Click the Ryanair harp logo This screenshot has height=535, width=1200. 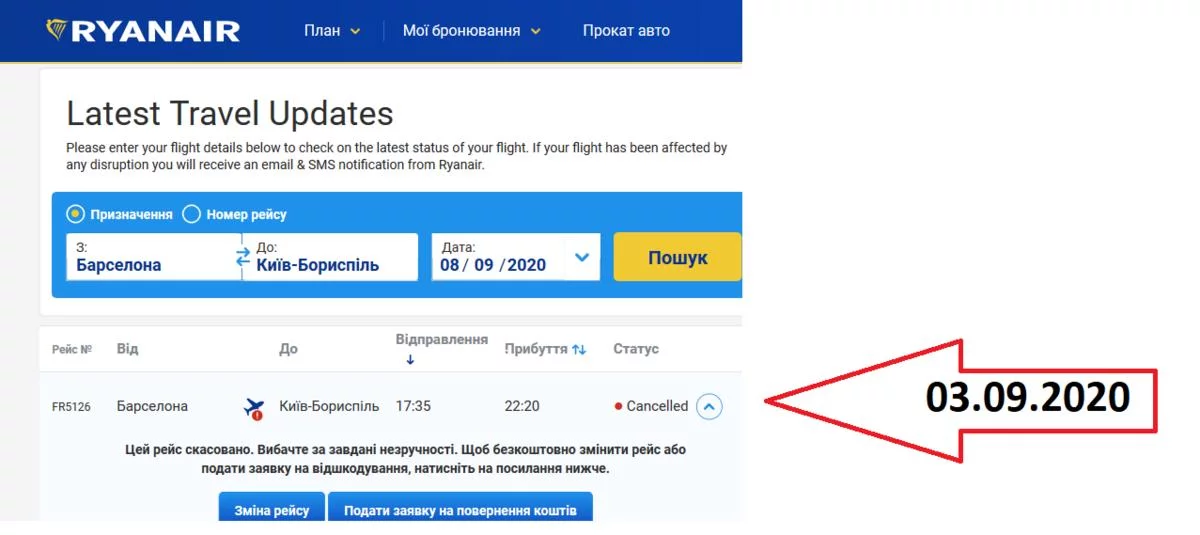[58, 31]
